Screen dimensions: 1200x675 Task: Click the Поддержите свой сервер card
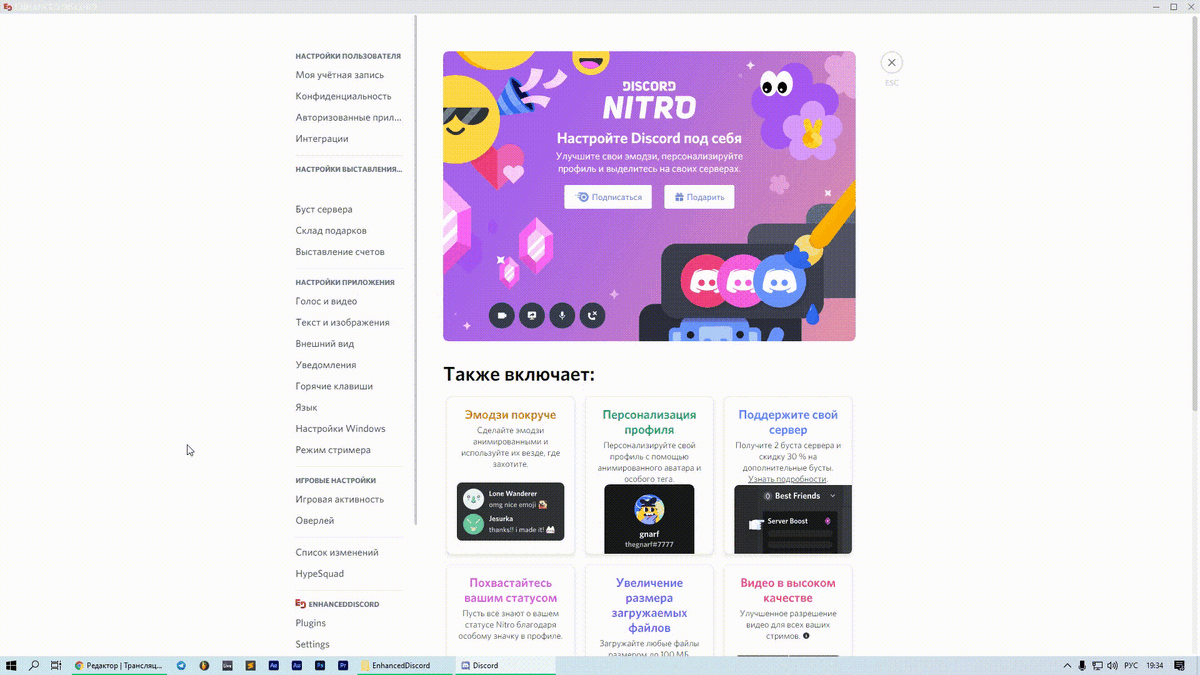coord(788,475)
